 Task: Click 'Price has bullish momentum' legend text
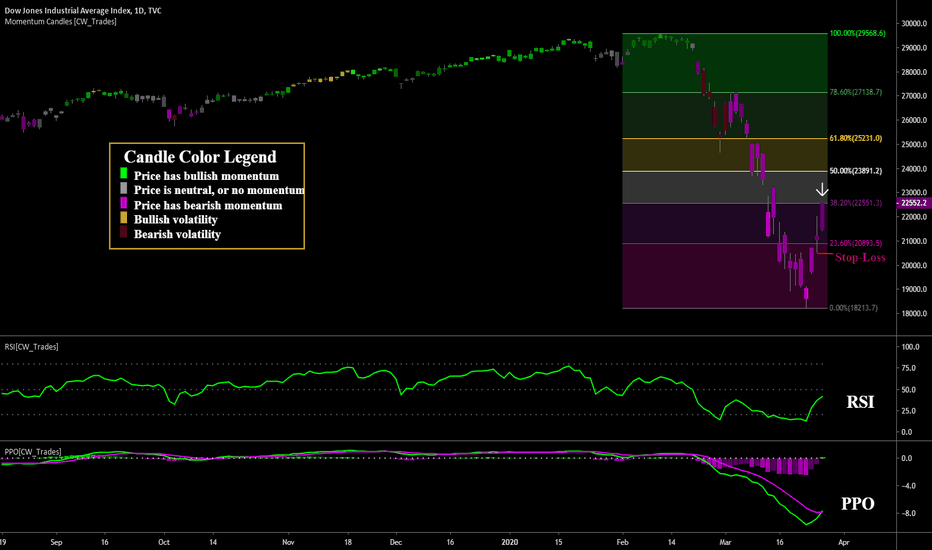206,176
